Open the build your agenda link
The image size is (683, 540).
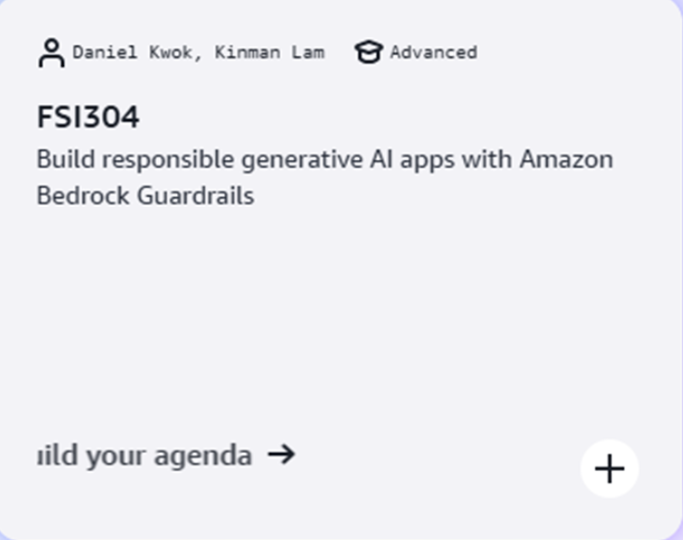coord(145,456)
